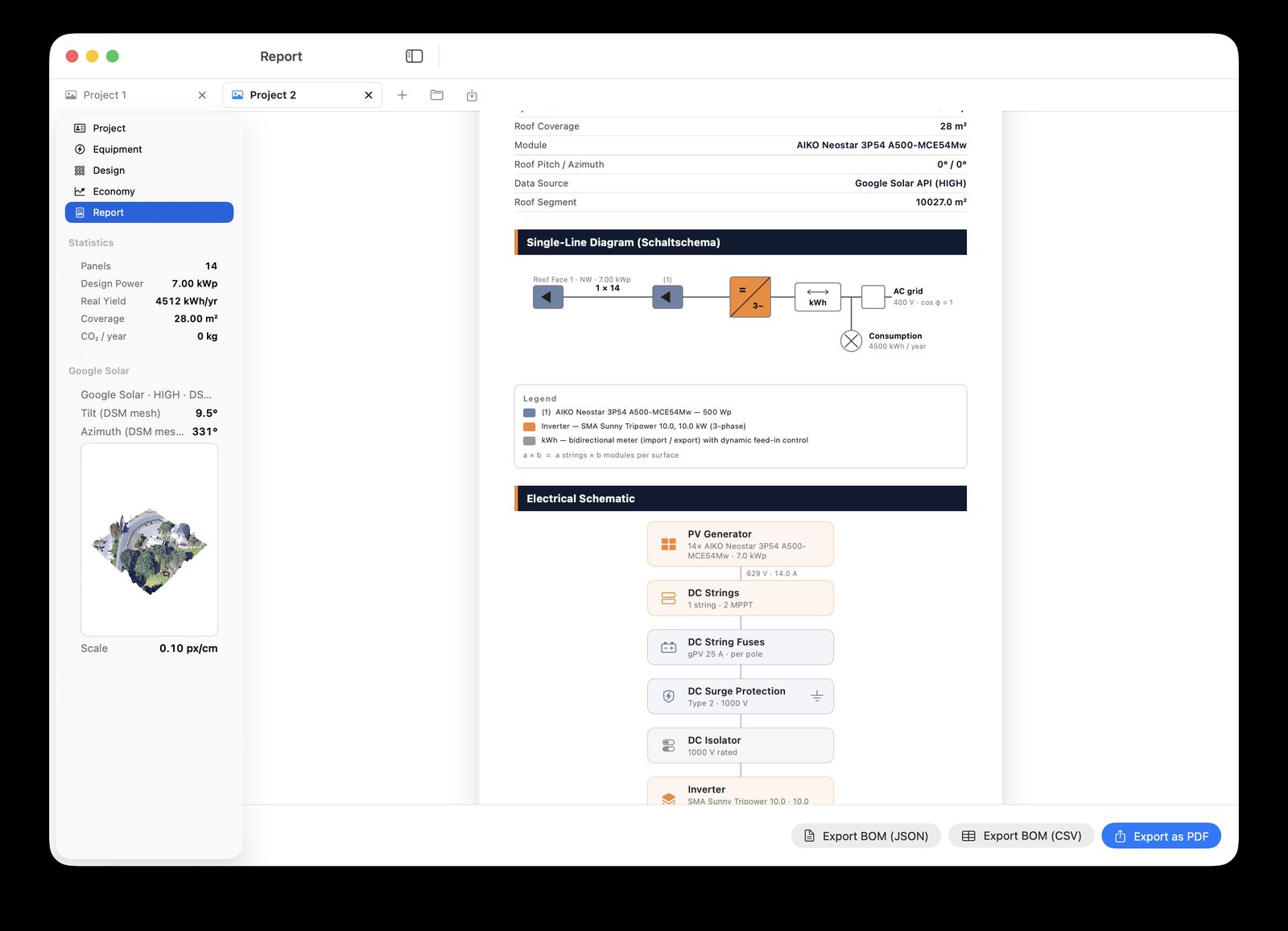Screen dimensions: 1288x931
Task: Click the second (1) module symbol in diagram
Action: (x=667, y=297)
